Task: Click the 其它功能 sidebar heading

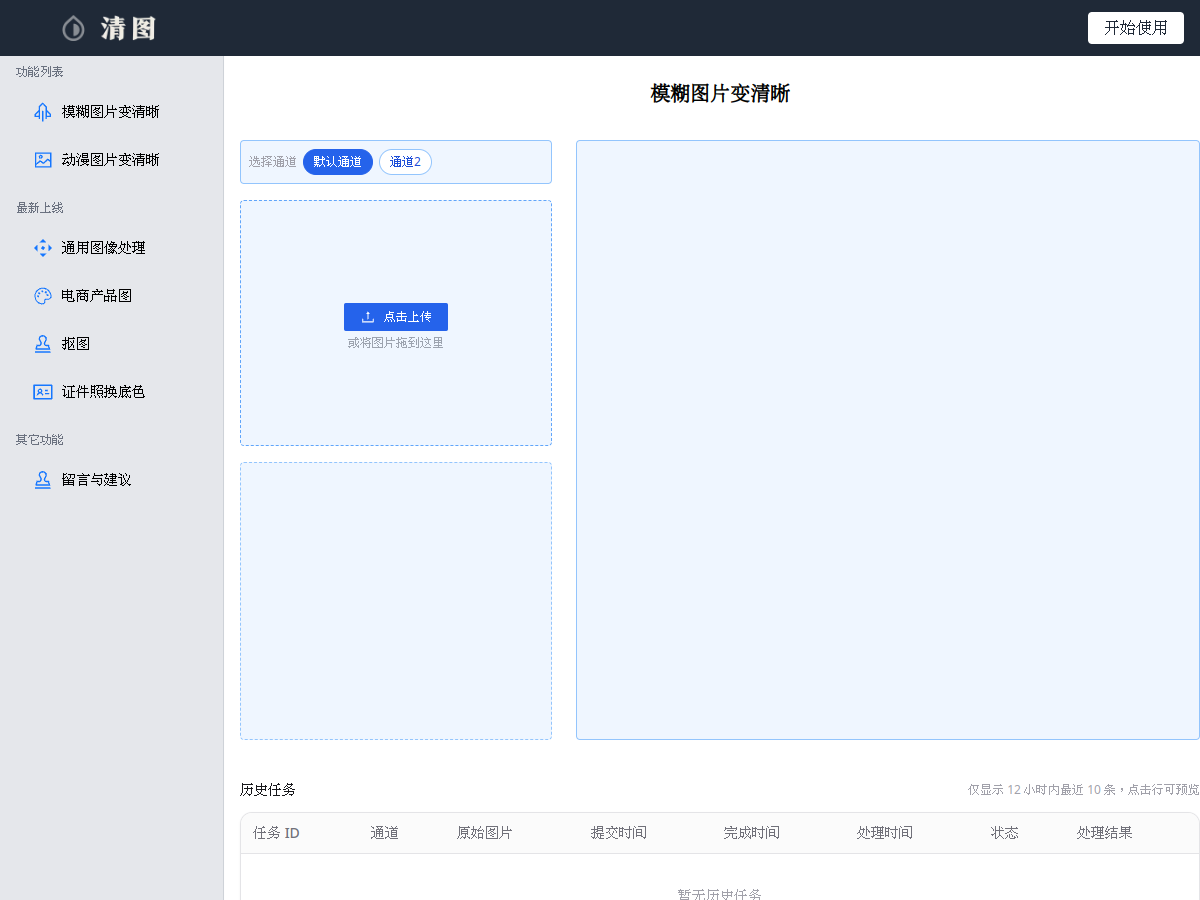Action: point(40,440)
